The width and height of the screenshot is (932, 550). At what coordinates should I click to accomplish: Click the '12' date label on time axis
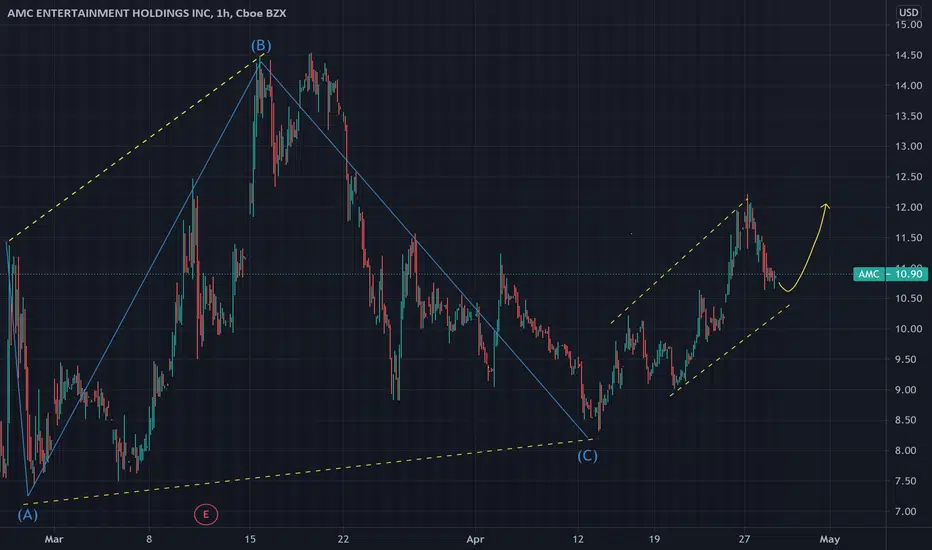click(x=578, y=539)
